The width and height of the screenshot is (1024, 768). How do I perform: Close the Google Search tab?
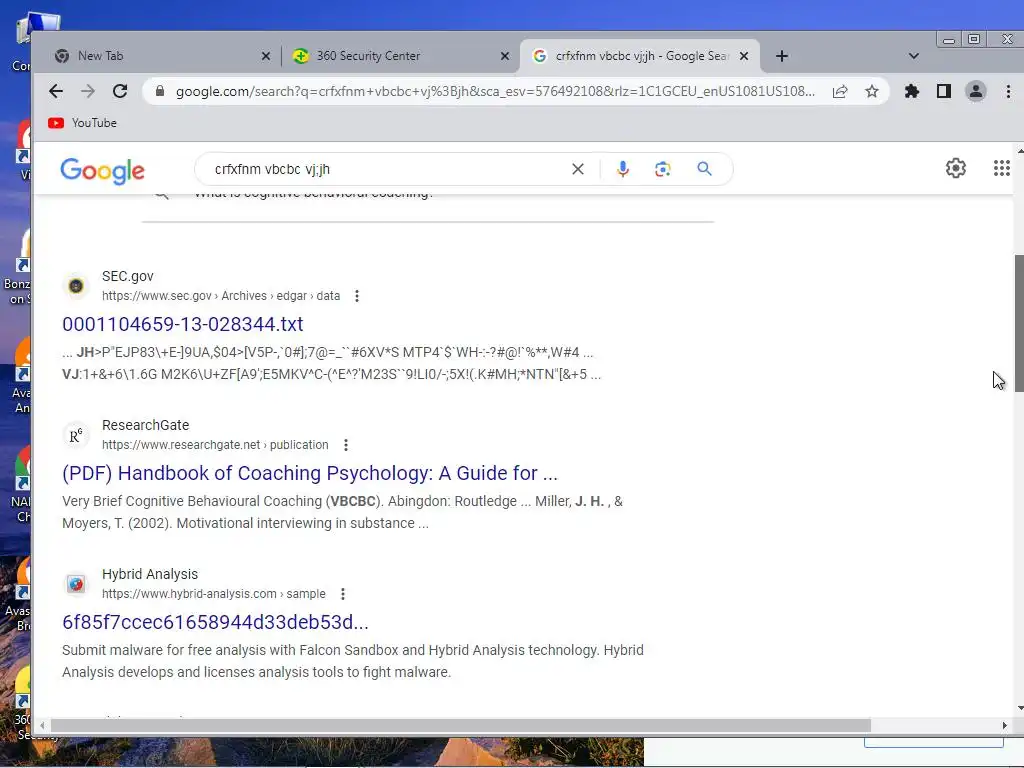[x=744, y=56]
